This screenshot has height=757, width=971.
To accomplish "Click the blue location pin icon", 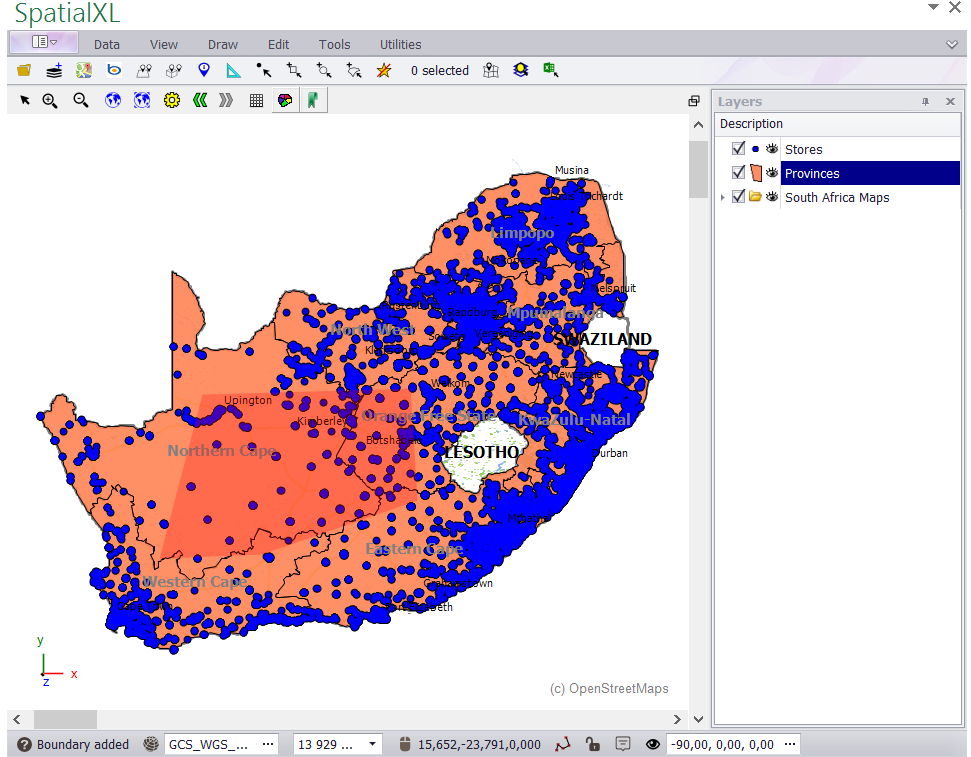I will (204, 71).
